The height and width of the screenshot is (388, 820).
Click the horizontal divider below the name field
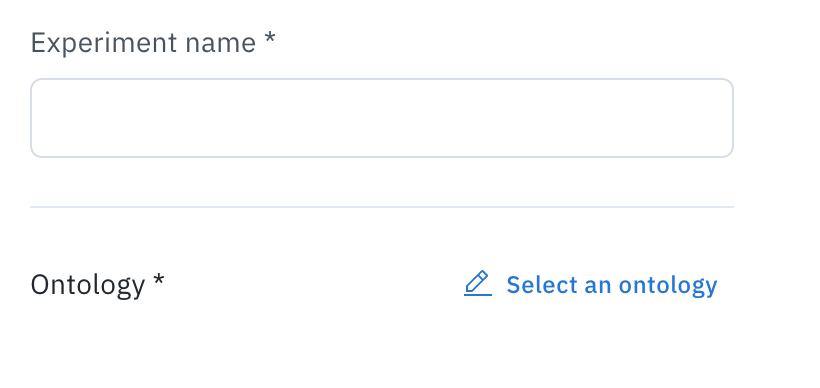[382, 207]
